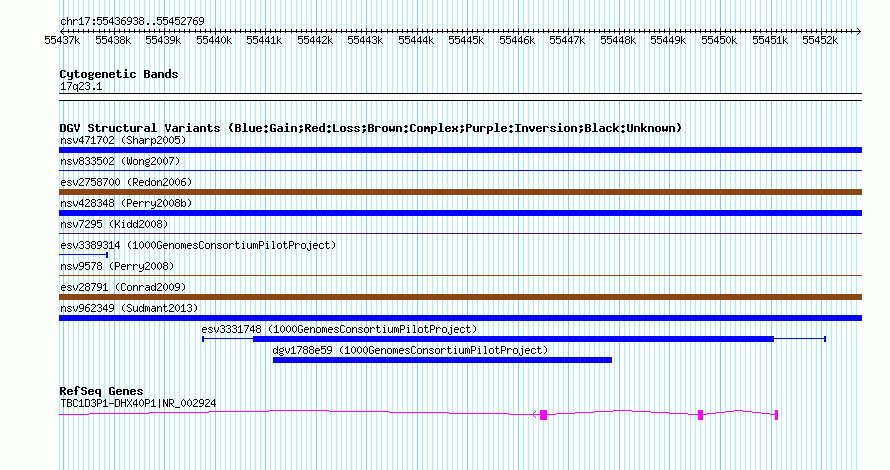
Task: Open variant nsv471702 (Sharp2005) label
Action: [x=123, y=140]
